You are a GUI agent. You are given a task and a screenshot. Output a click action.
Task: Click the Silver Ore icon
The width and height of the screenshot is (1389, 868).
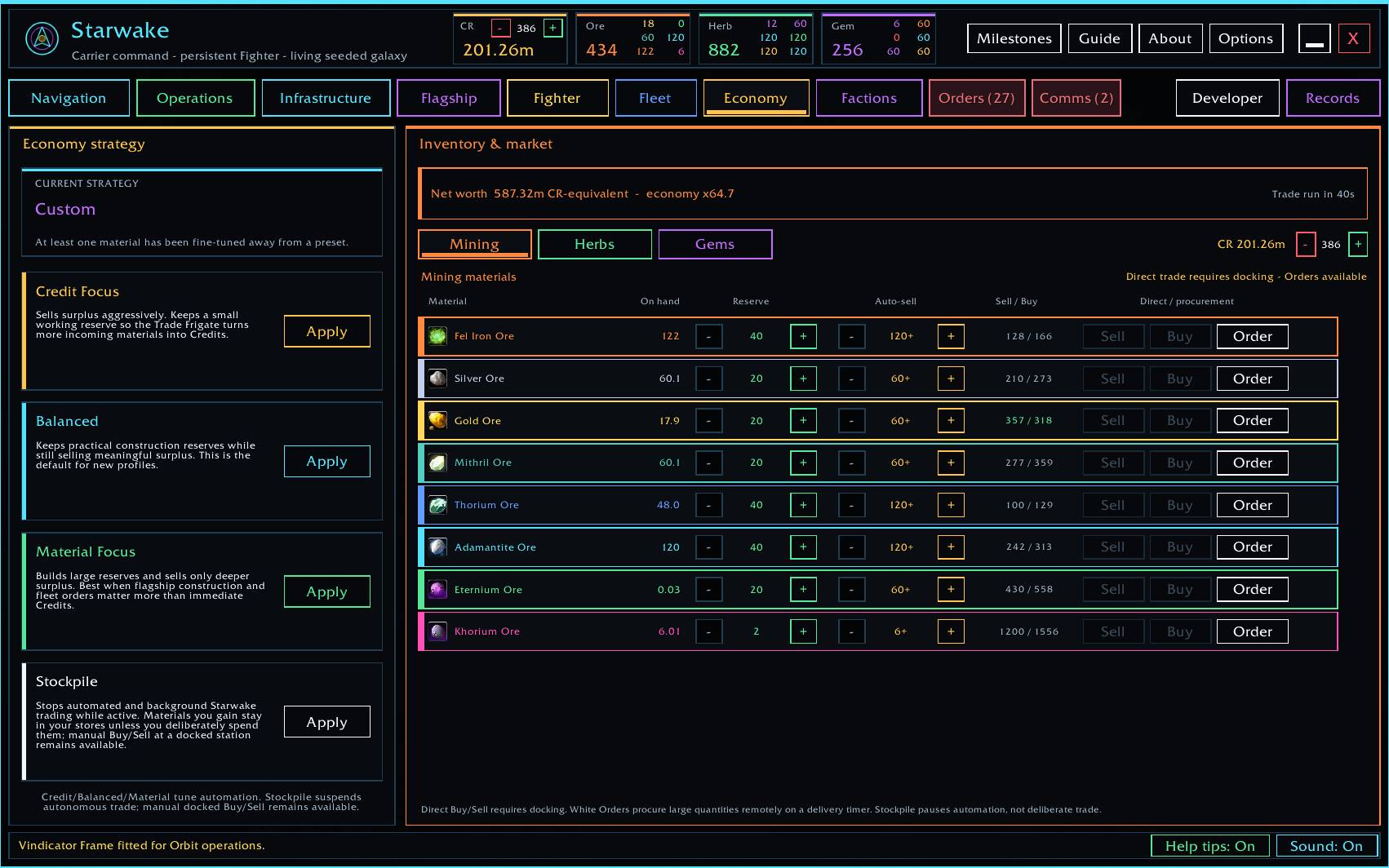coord(438,379)
